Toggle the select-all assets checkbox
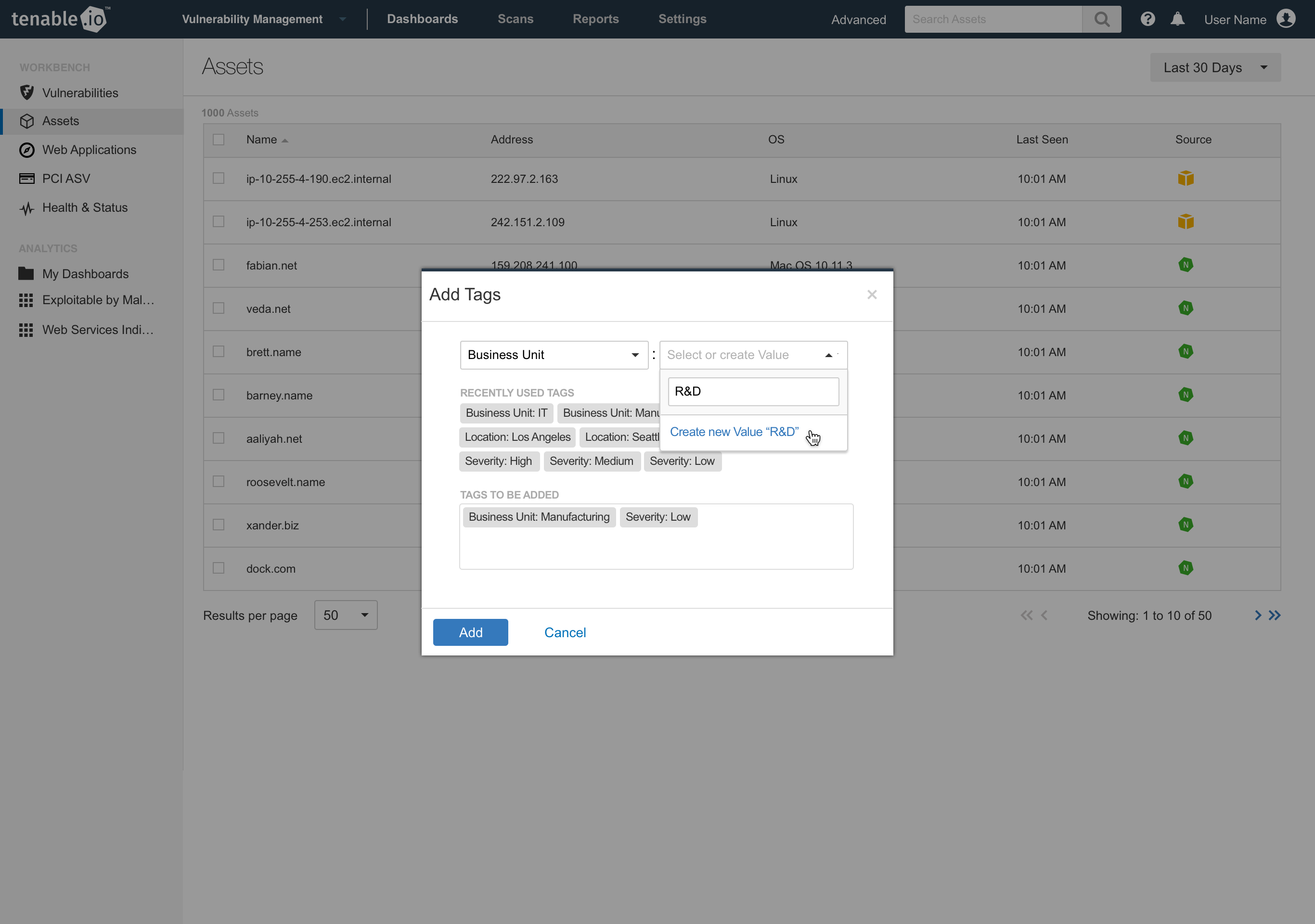The image size is (1315, 924). [x=218, y=140]
